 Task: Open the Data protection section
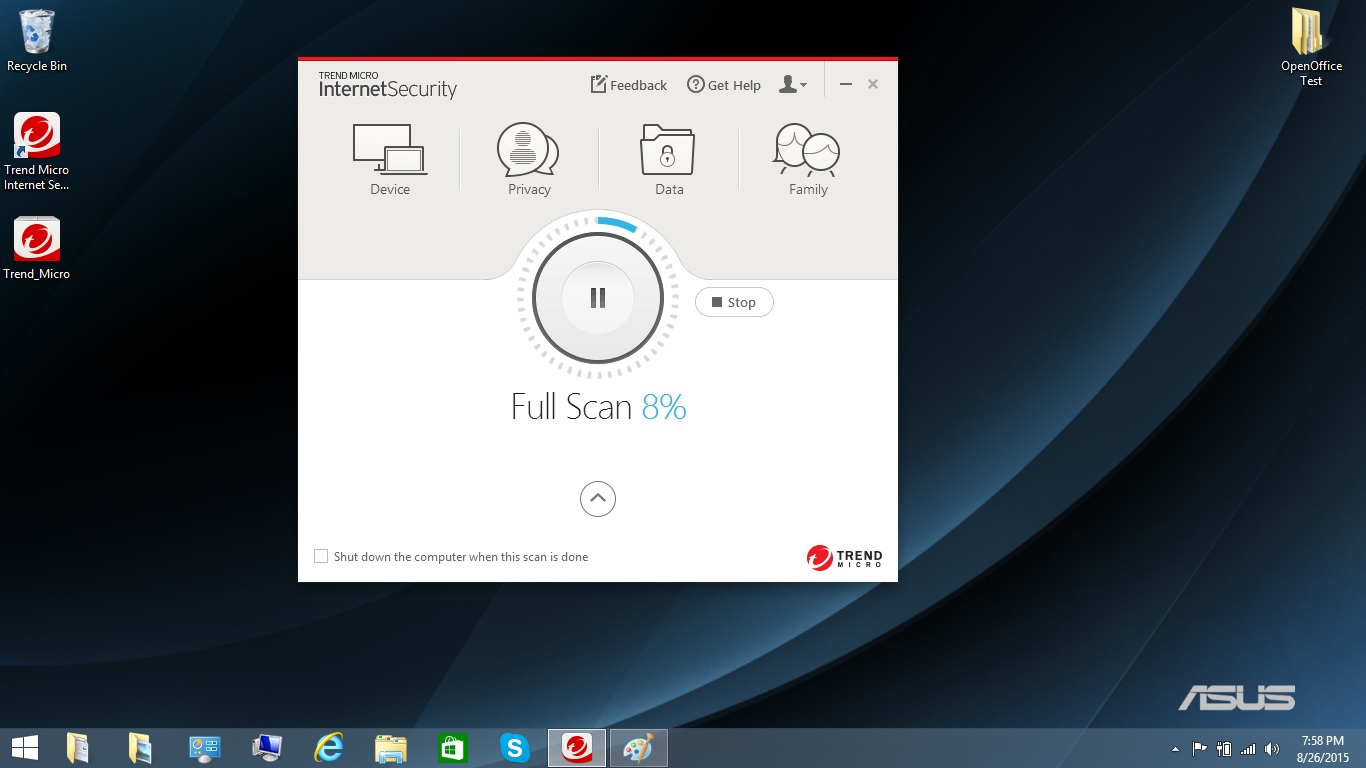click(668, 159)
